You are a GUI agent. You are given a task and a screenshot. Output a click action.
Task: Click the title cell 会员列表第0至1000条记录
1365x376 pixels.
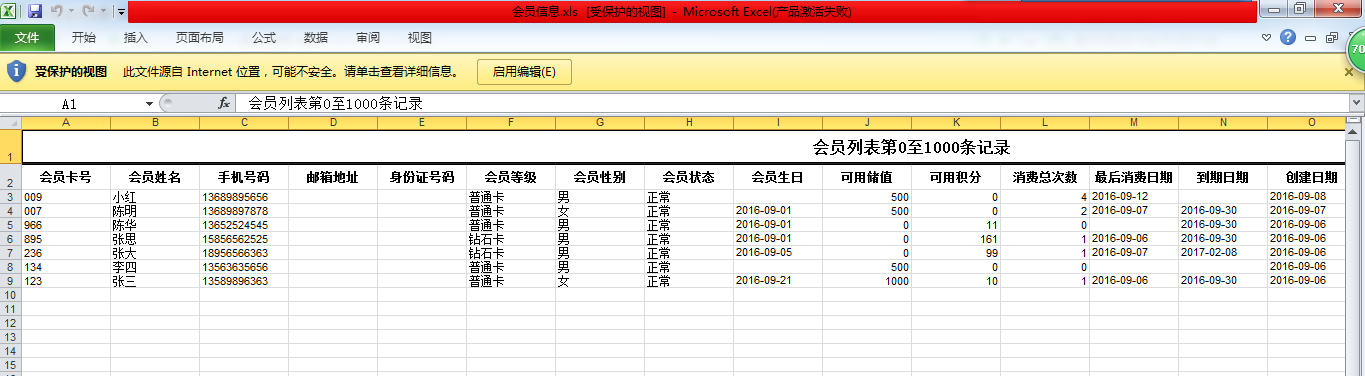click(910, 147)
